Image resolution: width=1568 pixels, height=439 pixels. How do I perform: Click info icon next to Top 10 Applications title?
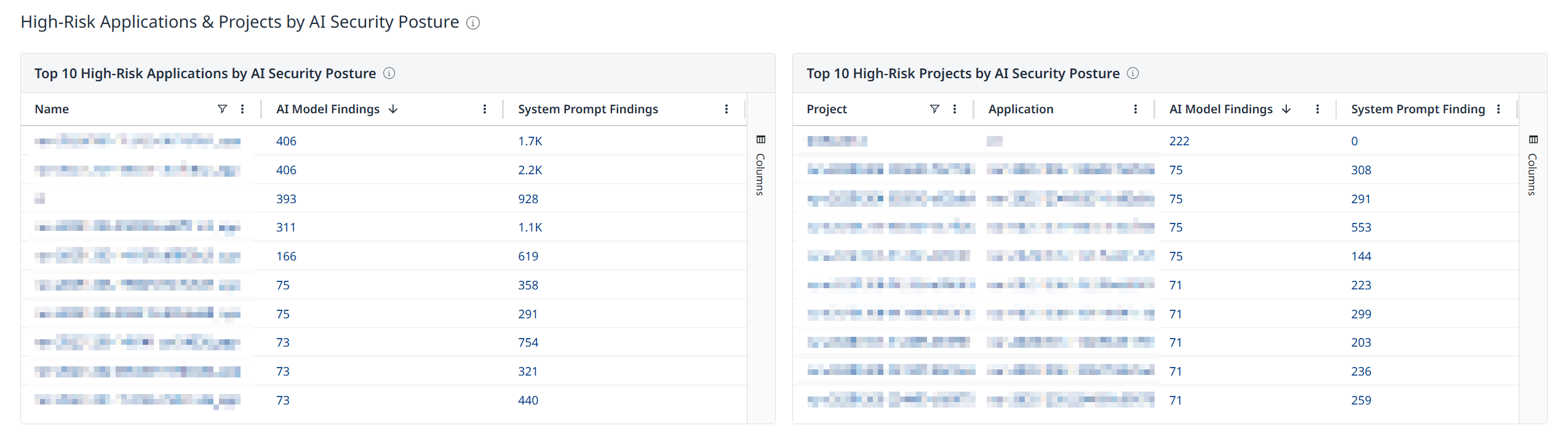[389, 73]
